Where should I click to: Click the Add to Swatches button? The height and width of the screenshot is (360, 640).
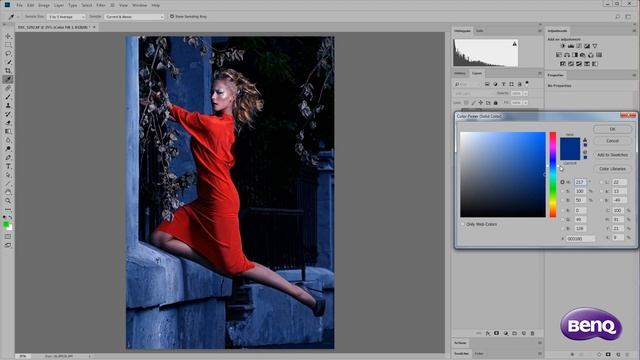[612, 155]
